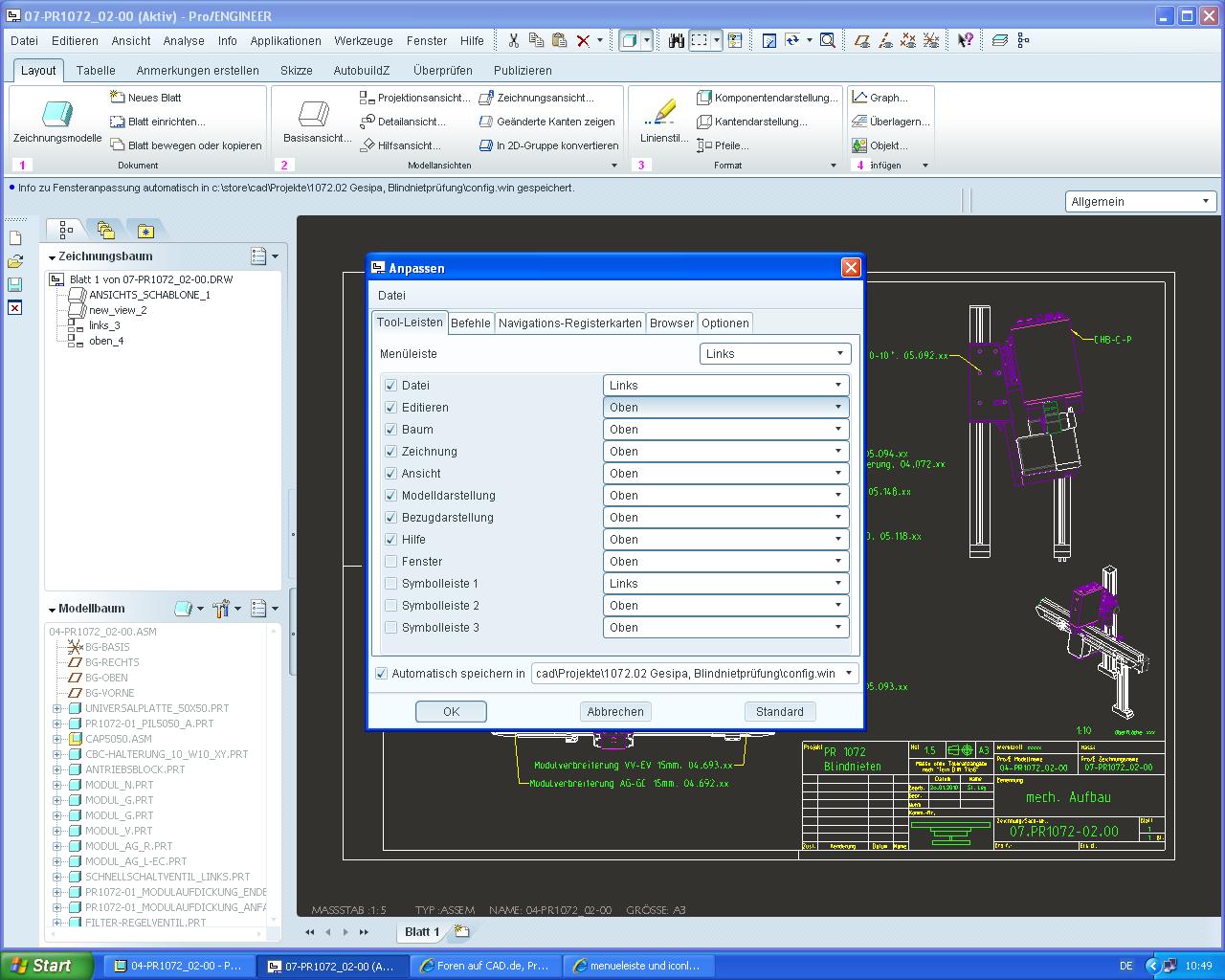Click the dashed rectangle selection icon

point(701,40)
